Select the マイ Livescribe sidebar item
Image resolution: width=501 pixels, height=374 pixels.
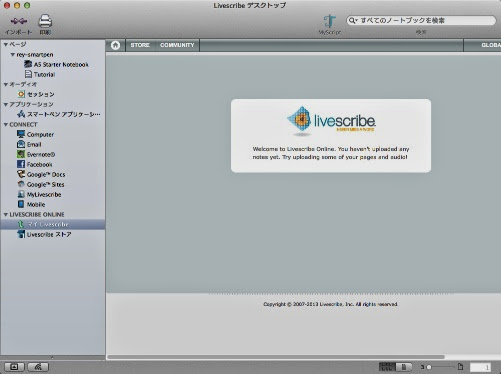[53, 224]
